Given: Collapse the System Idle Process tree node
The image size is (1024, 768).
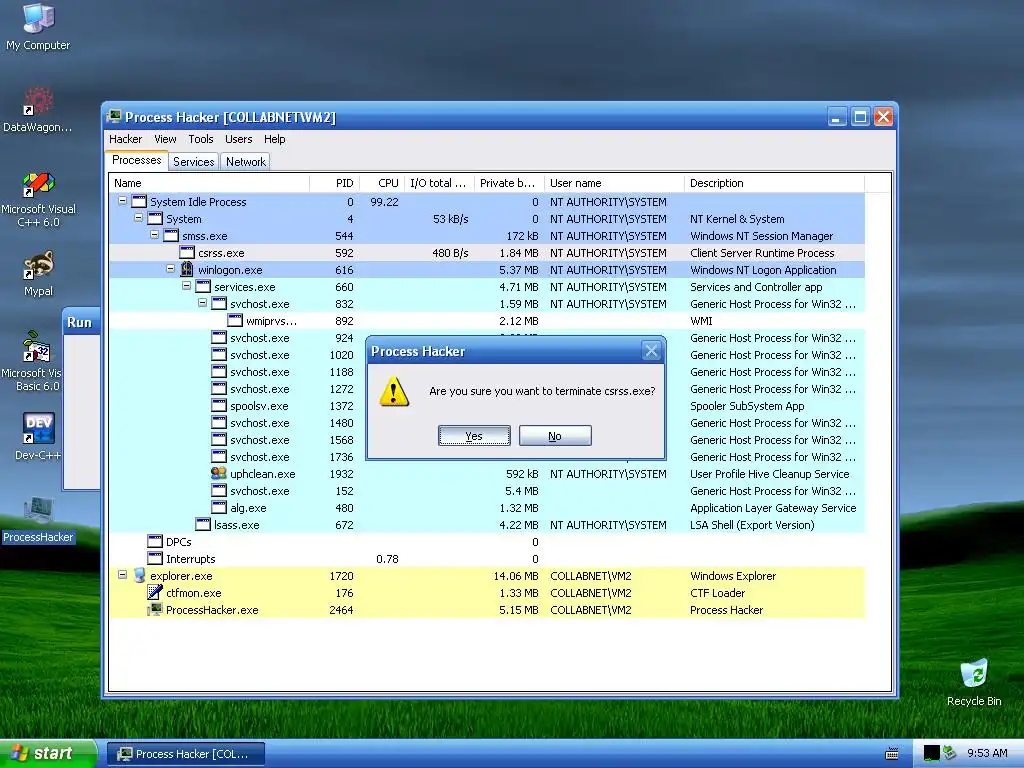Looking at the screenshot, I should pyautogui.click(x=122, y=201).
